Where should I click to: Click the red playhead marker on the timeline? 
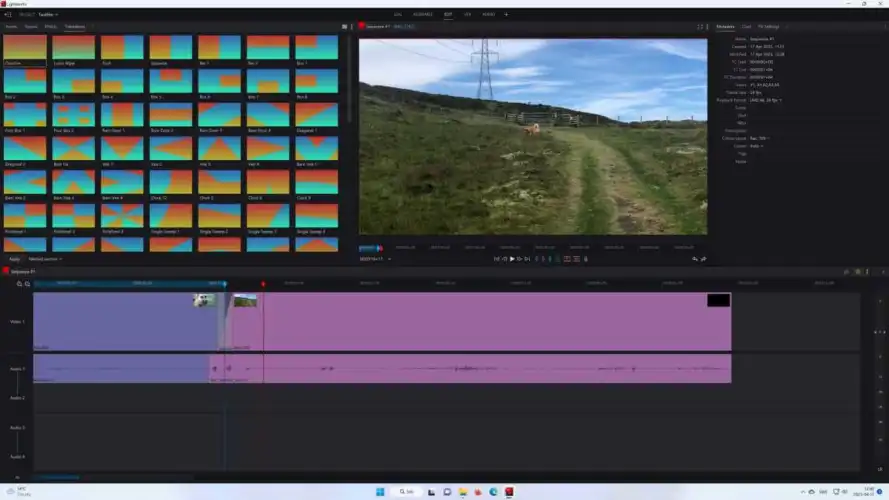[x=263, y=284]
